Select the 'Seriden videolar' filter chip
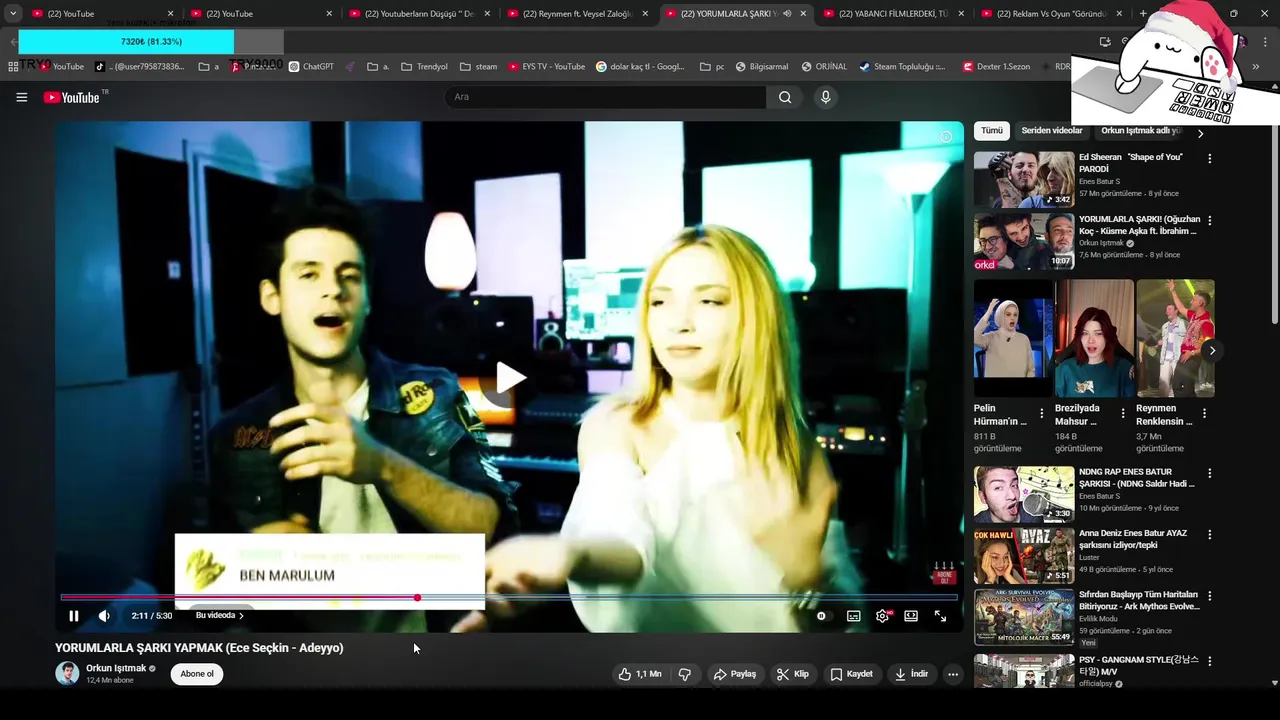The width and height of the screenshot is (1280, 720). [x=1052, y=131]
